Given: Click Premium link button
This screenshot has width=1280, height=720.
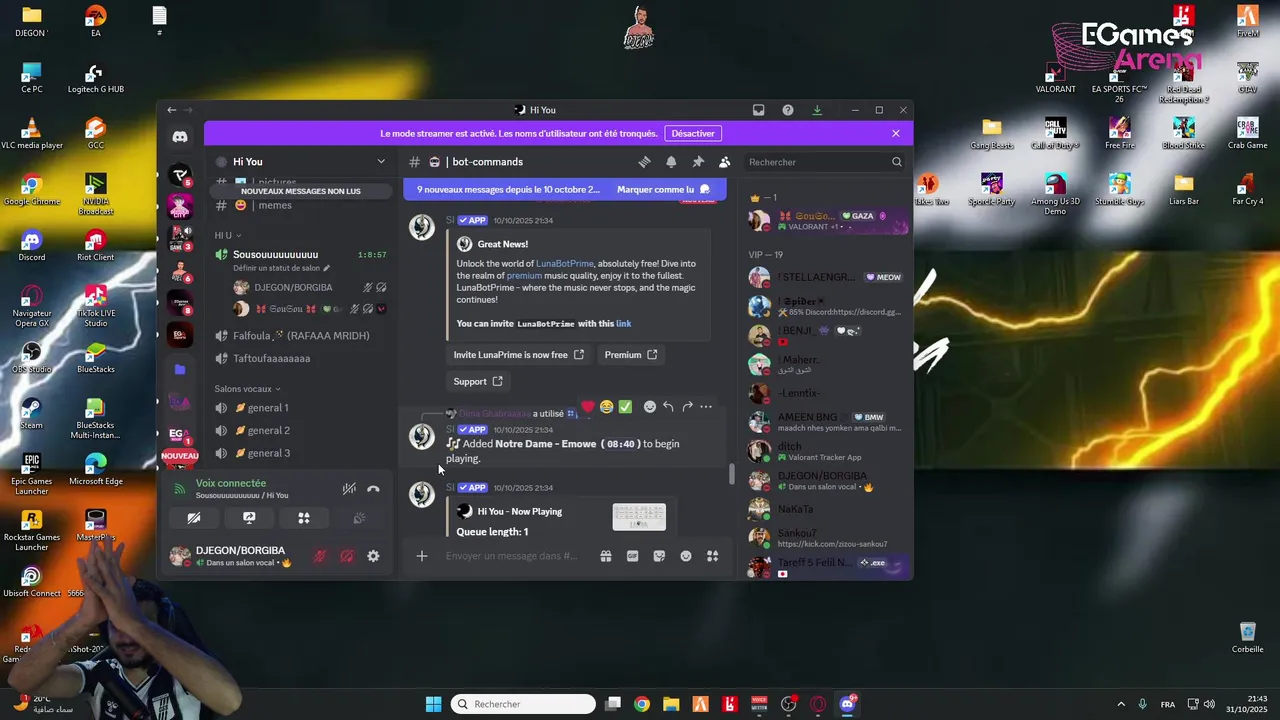Looking at the screenshot, I should [631, 355].
